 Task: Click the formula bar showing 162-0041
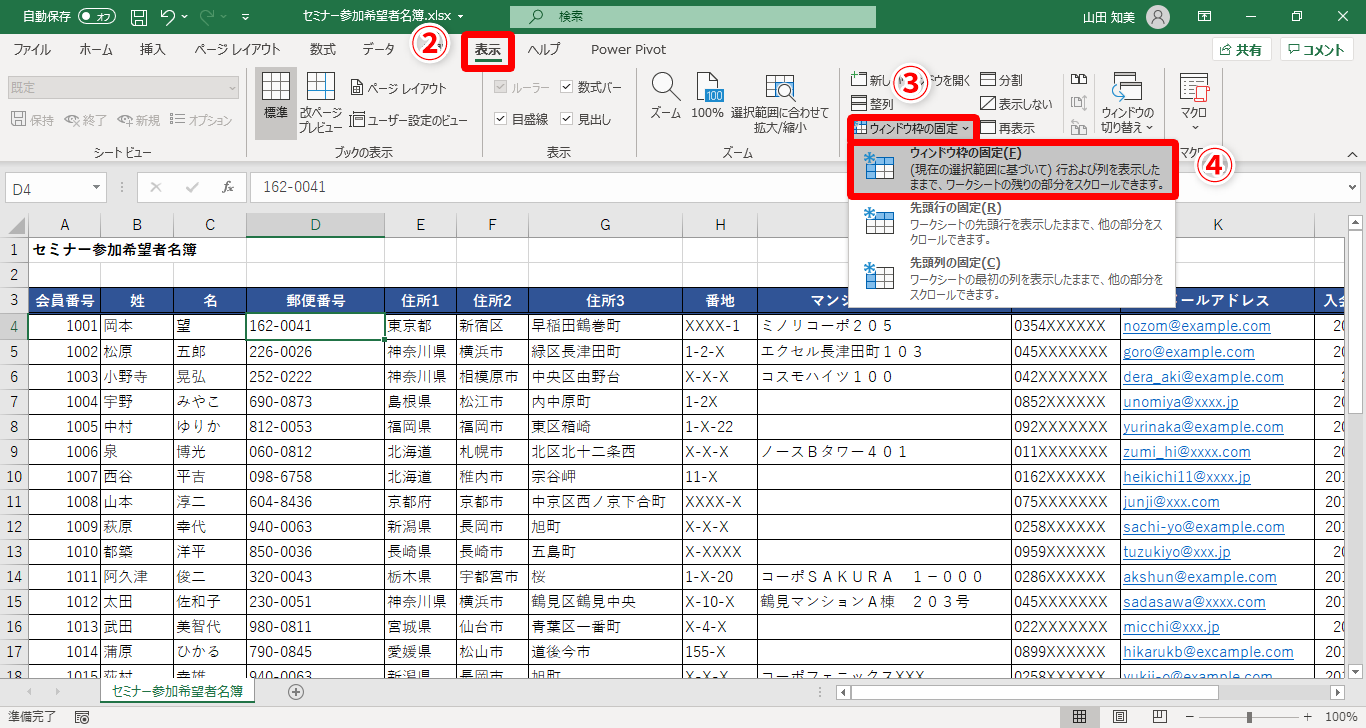(x=797, y=187)
